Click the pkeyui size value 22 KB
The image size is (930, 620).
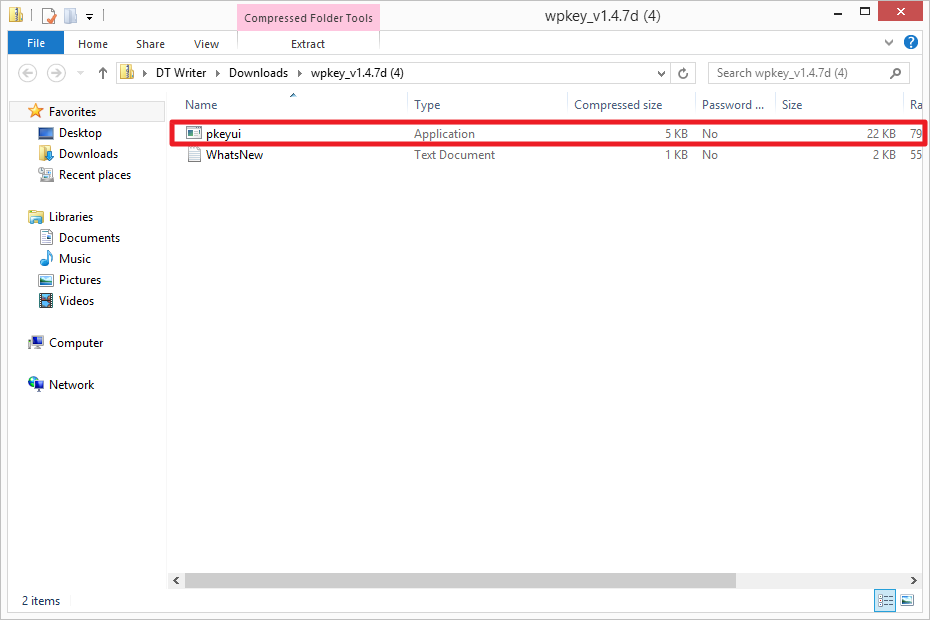click(x=881, y=134)
